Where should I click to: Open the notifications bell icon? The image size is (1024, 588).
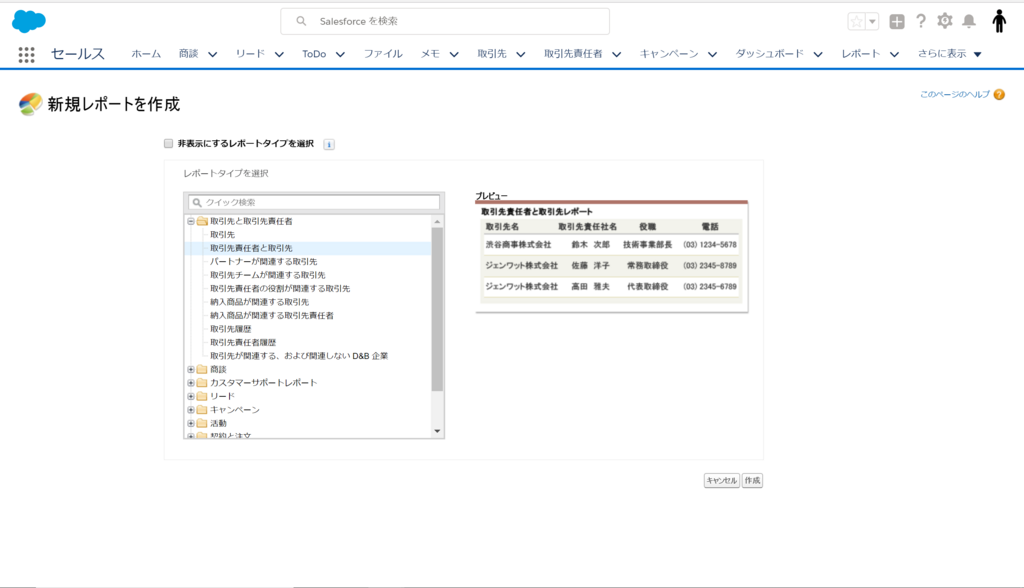[x=969, y=22]
